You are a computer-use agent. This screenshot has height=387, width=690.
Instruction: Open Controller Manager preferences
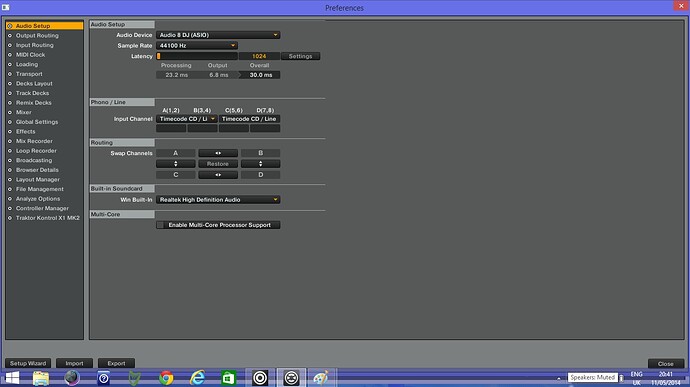[42, 208]
